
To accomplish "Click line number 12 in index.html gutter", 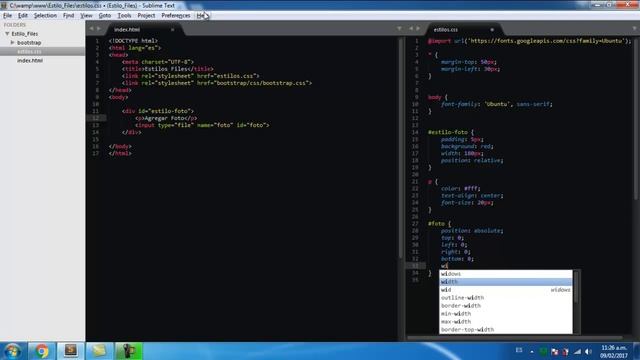I will coord(96,118).
